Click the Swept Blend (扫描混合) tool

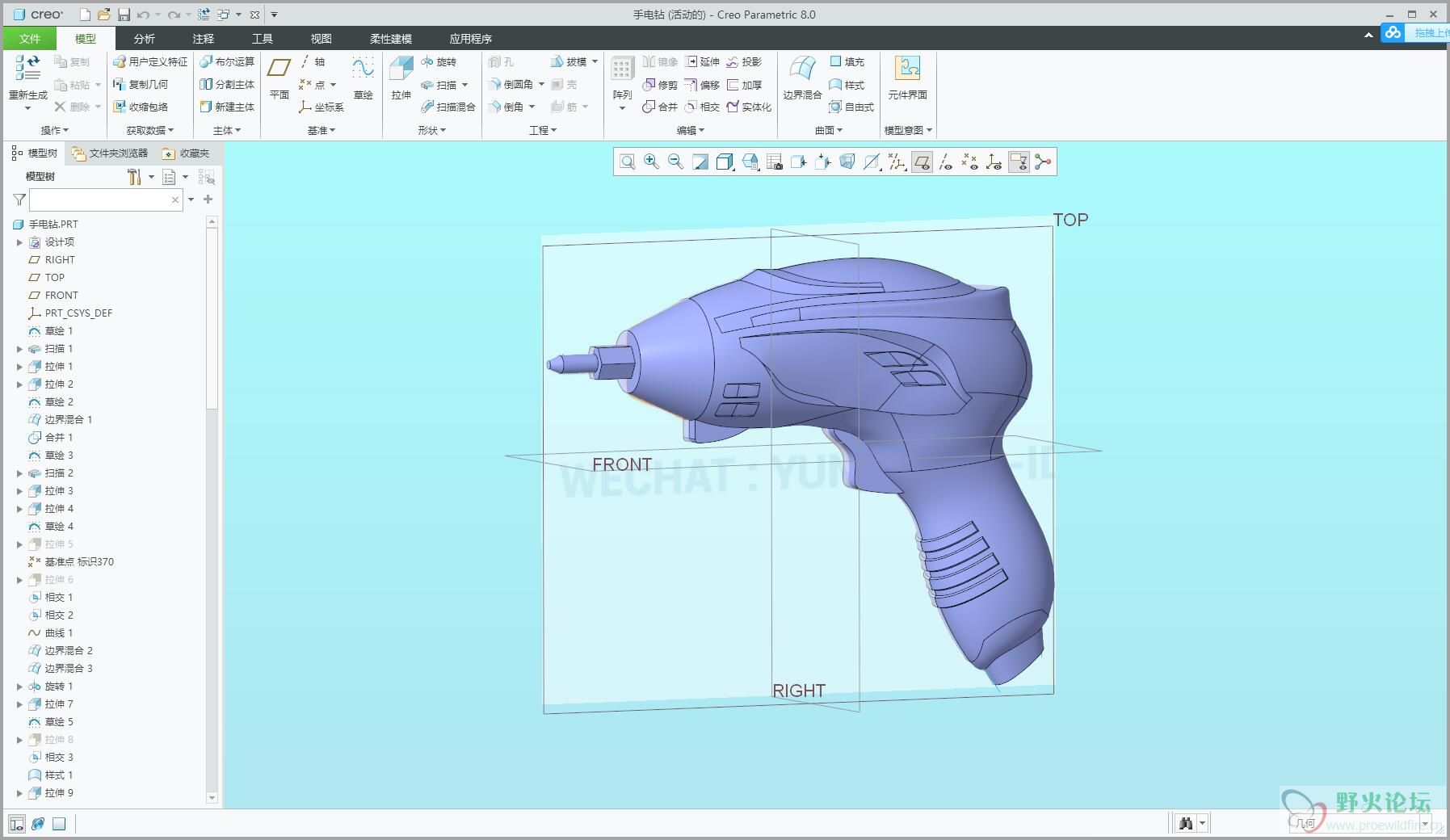[448, 107]
